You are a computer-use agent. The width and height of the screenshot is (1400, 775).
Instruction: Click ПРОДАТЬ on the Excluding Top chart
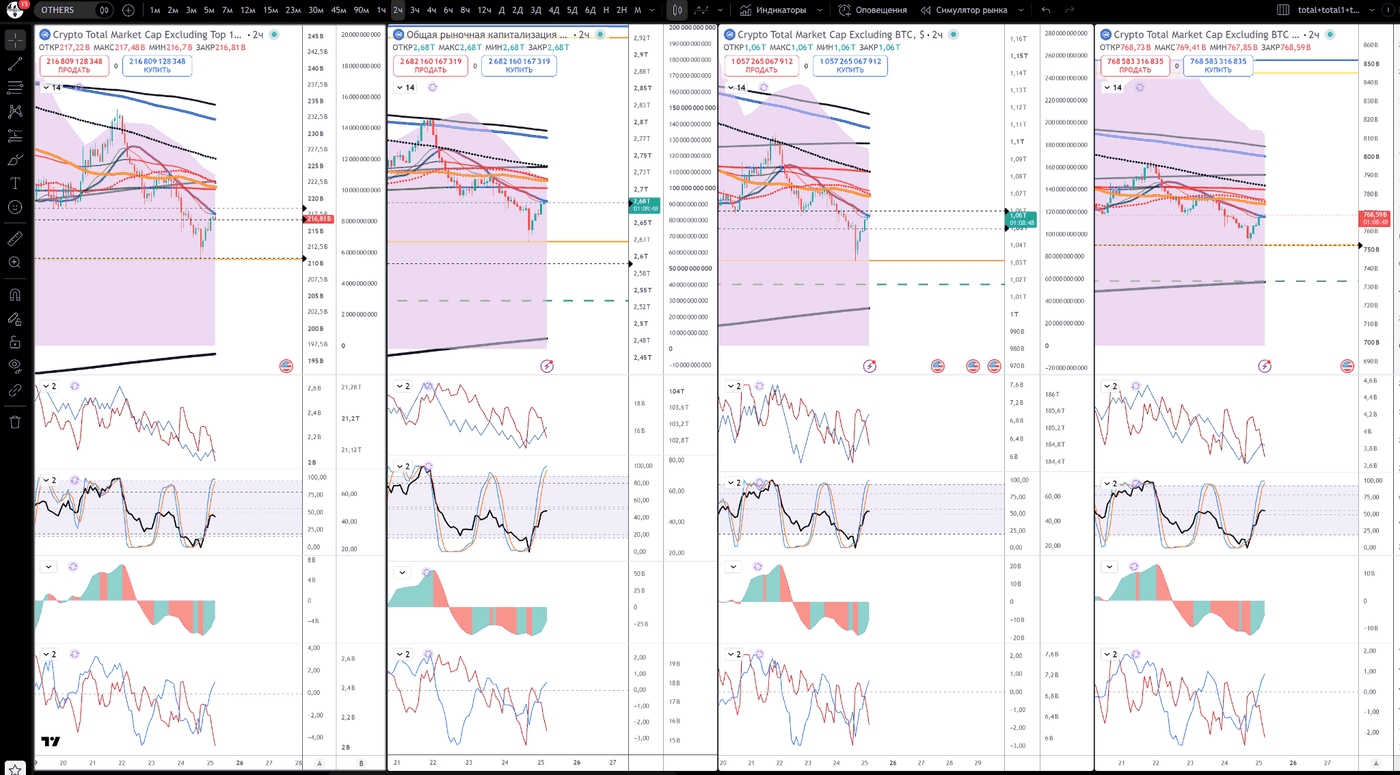click(x=74, y=65)
